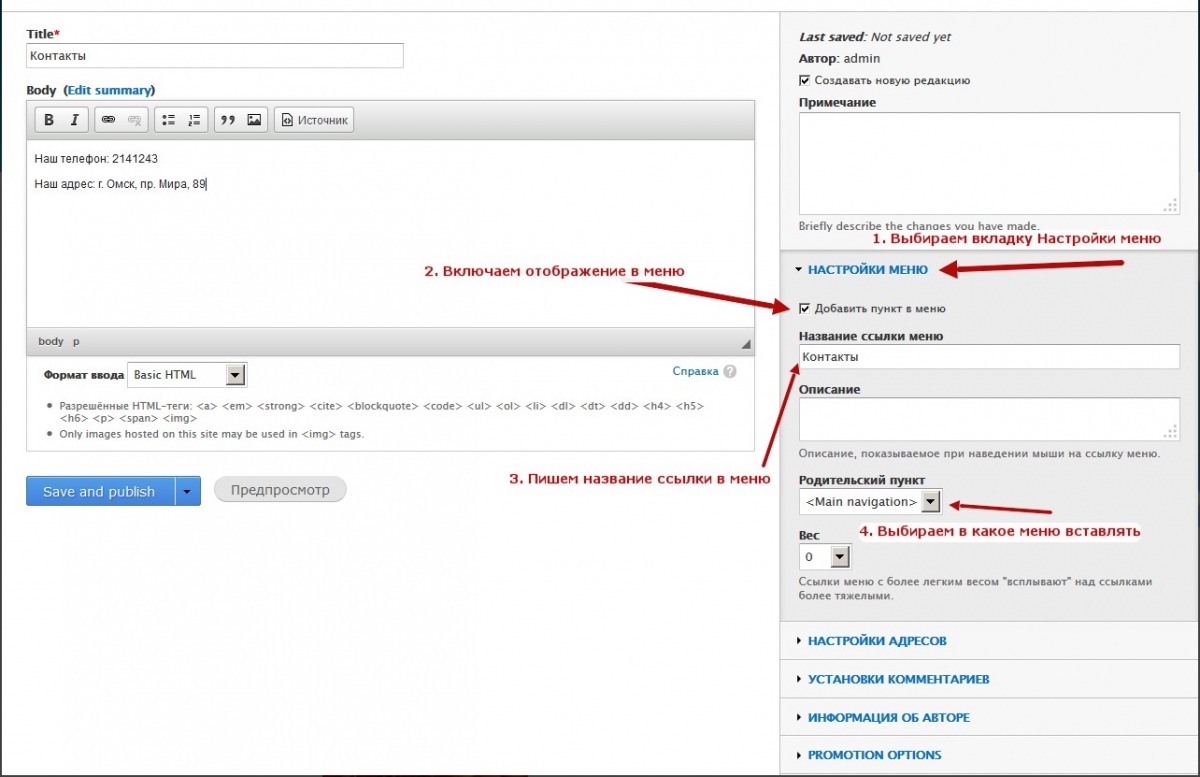1200x777 pixels.
Task: Toggle italic formatting in editor toolbar
Action: (74, 120)
